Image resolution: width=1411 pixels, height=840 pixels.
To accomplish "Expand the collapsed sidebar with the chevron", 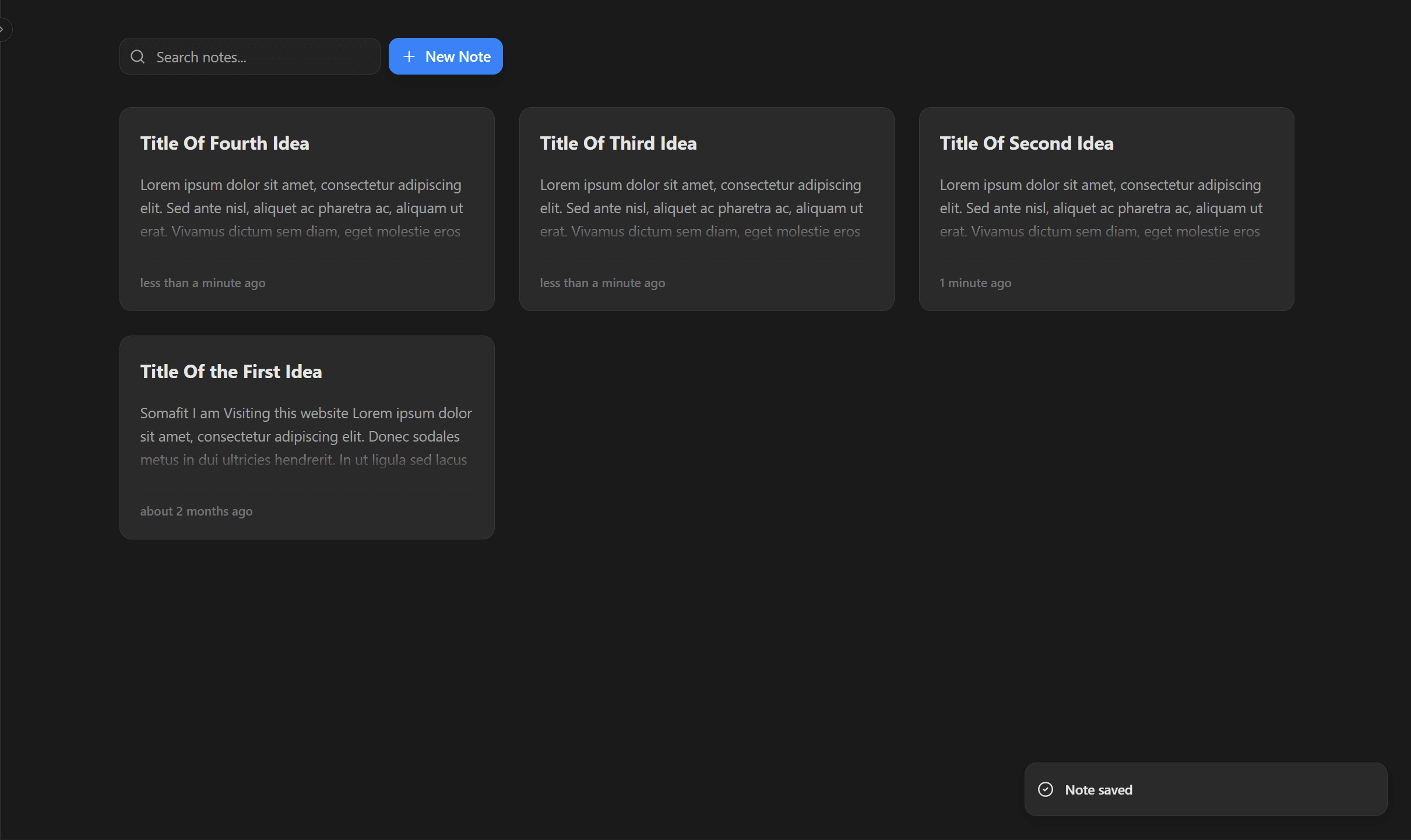I will (3, 29).
